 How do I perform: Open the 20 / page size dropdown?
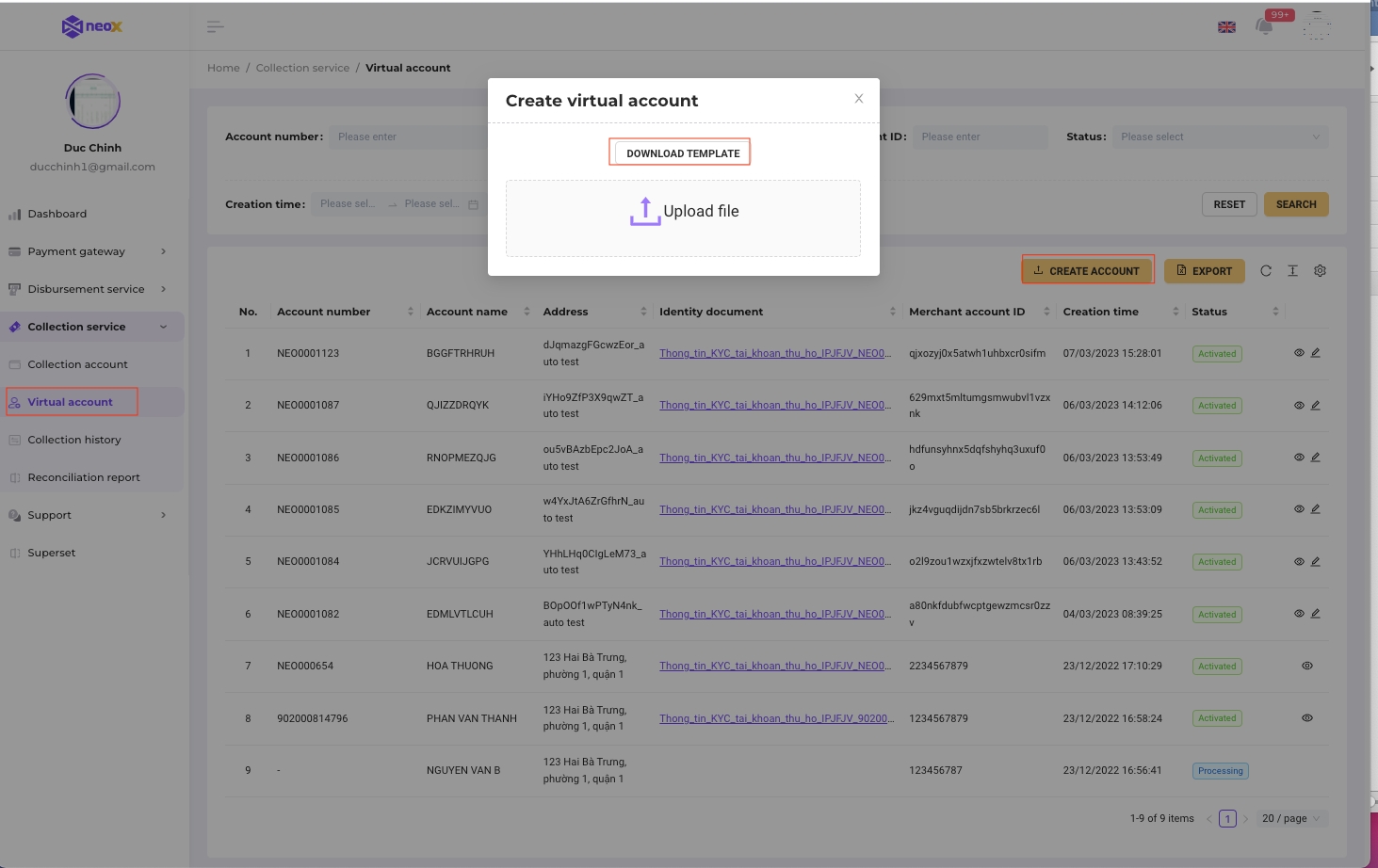click(x=1291, y=819)
